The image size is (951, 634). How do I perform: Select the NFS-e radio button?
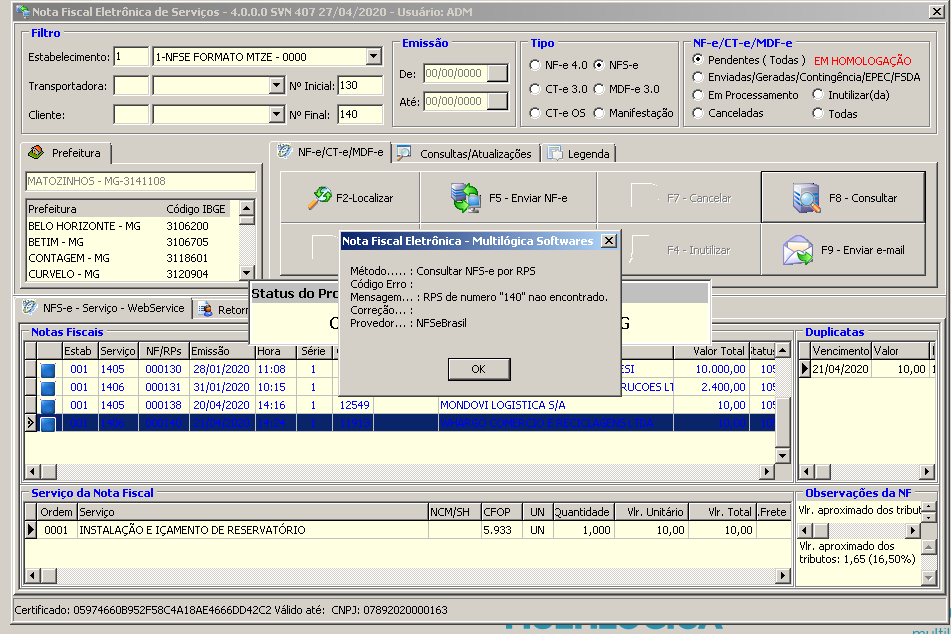599,65
